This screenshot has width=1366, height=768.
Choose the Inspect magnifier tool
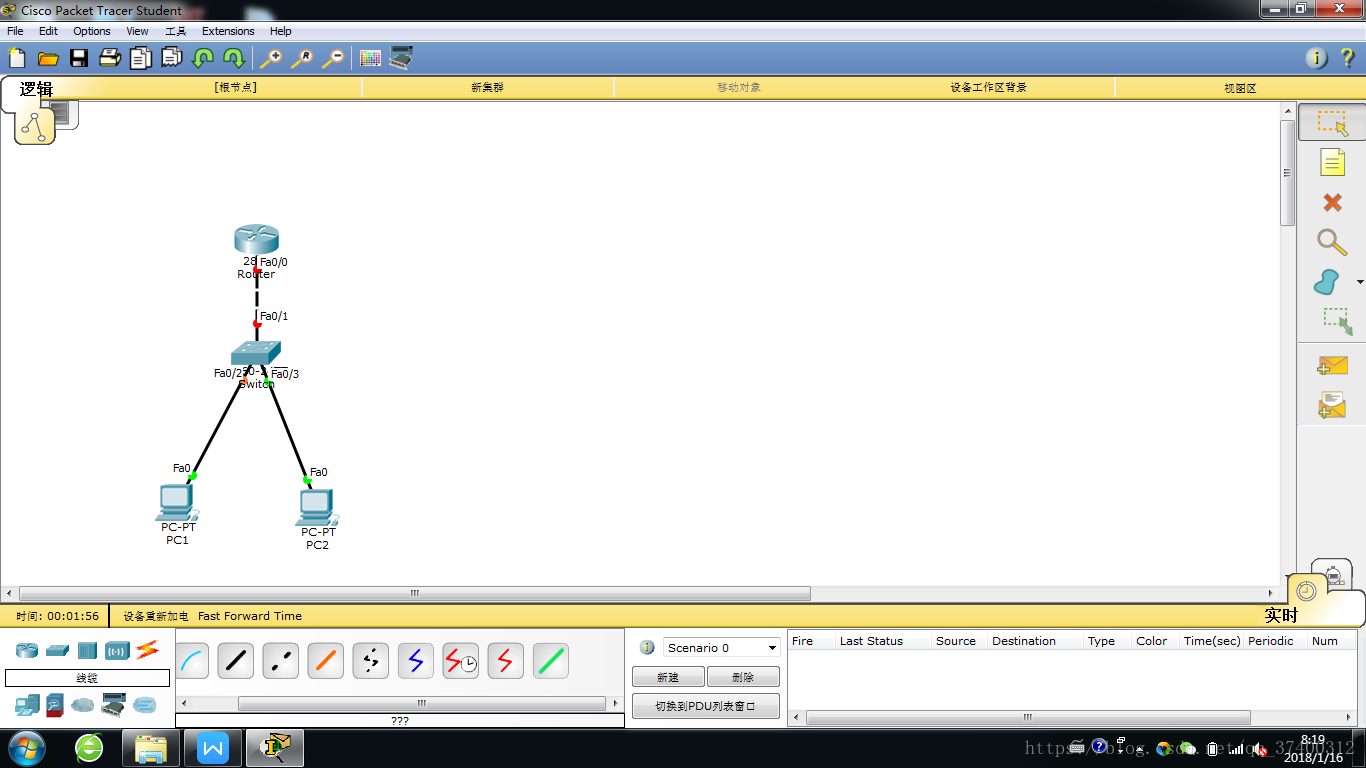click(x=1332, y=242)
